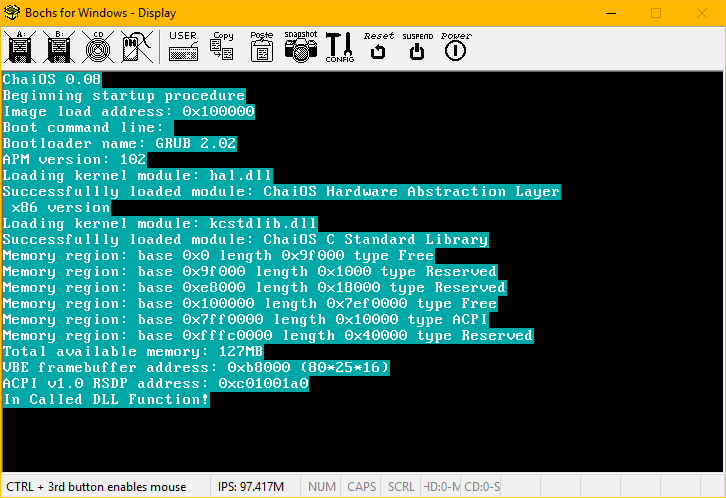726x498 pixels.
Task: Click the CAPS lock status indicator
Action: 361,486
